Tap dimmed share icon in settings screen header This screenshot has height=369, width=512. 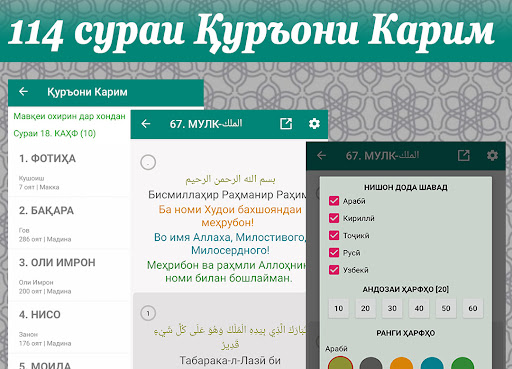[x=463, y=155]
